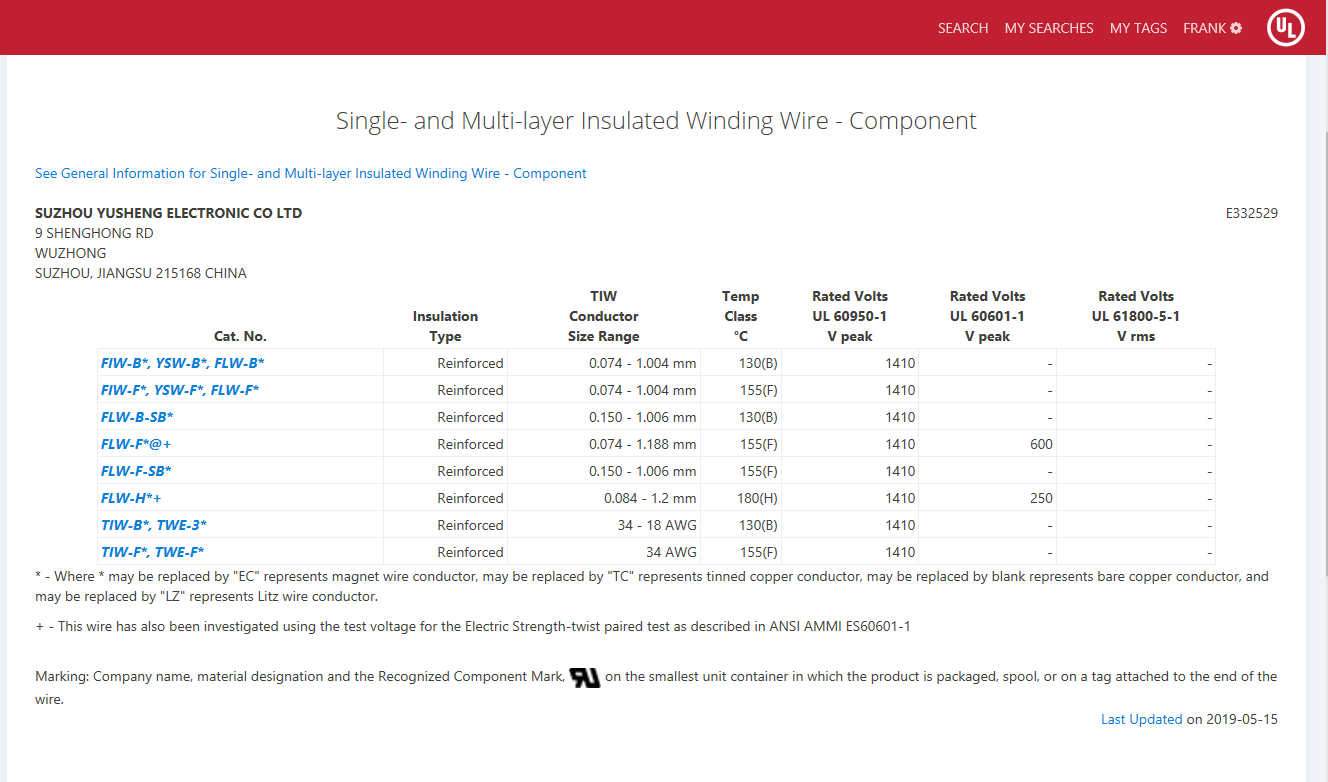Click the SUZHOU YUSHENG ELECTRONIC CO LTD name

pos(168,213)
